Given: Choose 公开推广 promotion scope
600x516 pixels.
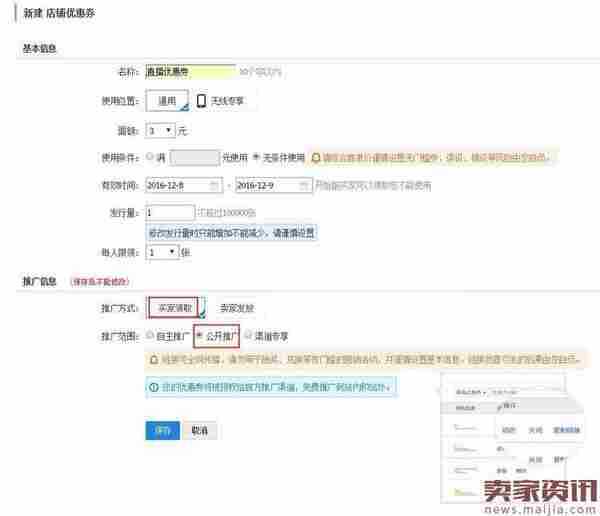Looking at the screenshot, I should pyautogui.click(x=200, y=335).
